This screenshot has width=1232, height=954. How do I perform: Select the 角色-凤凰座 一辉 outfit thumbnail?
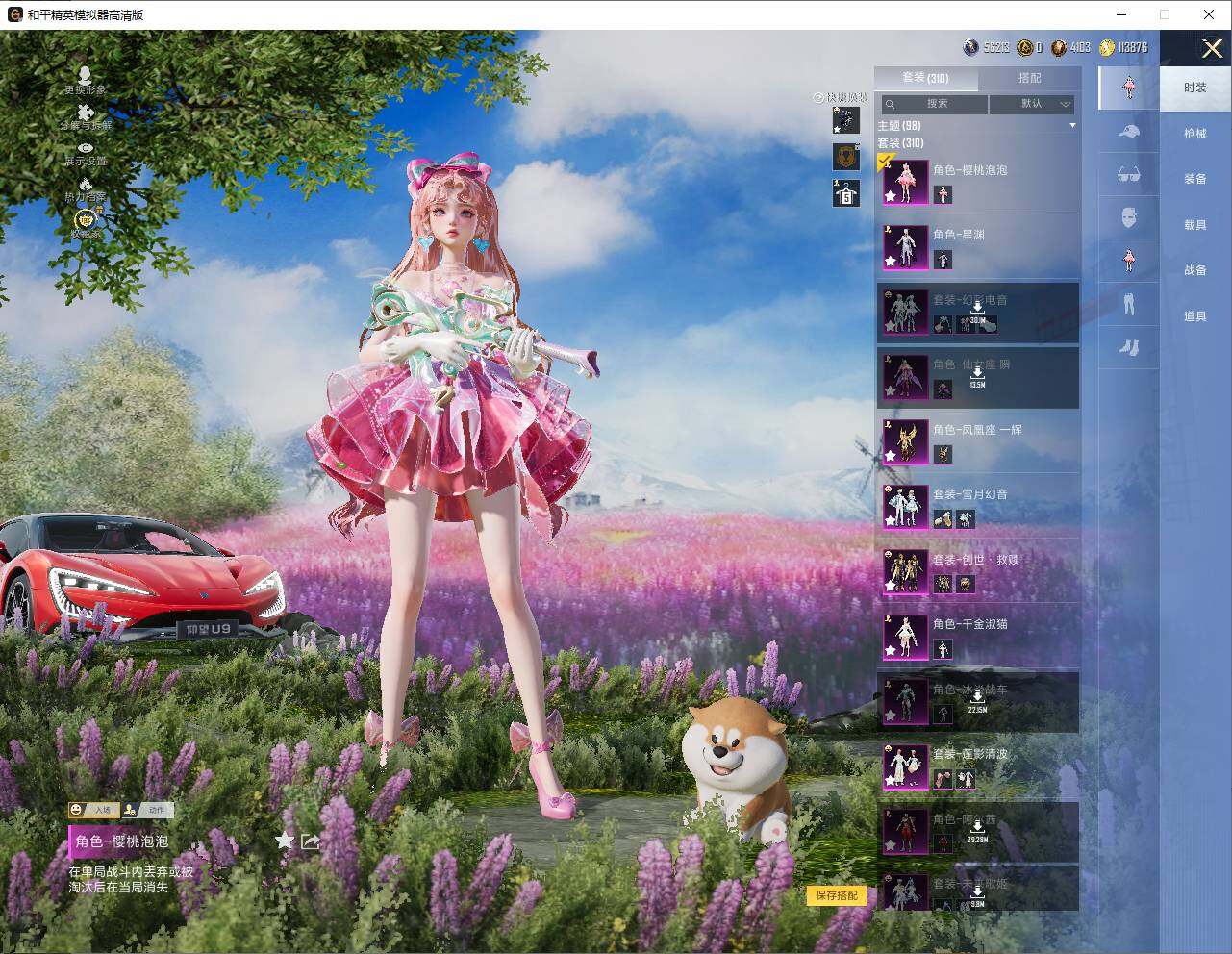[906, 441]
